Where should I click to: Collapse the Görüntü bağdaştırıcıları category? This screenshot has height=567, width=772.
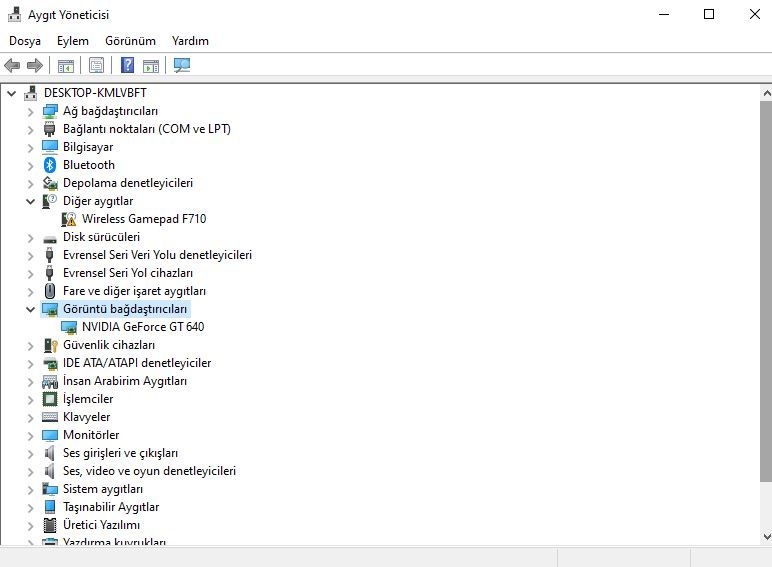(x=31, y=310)
